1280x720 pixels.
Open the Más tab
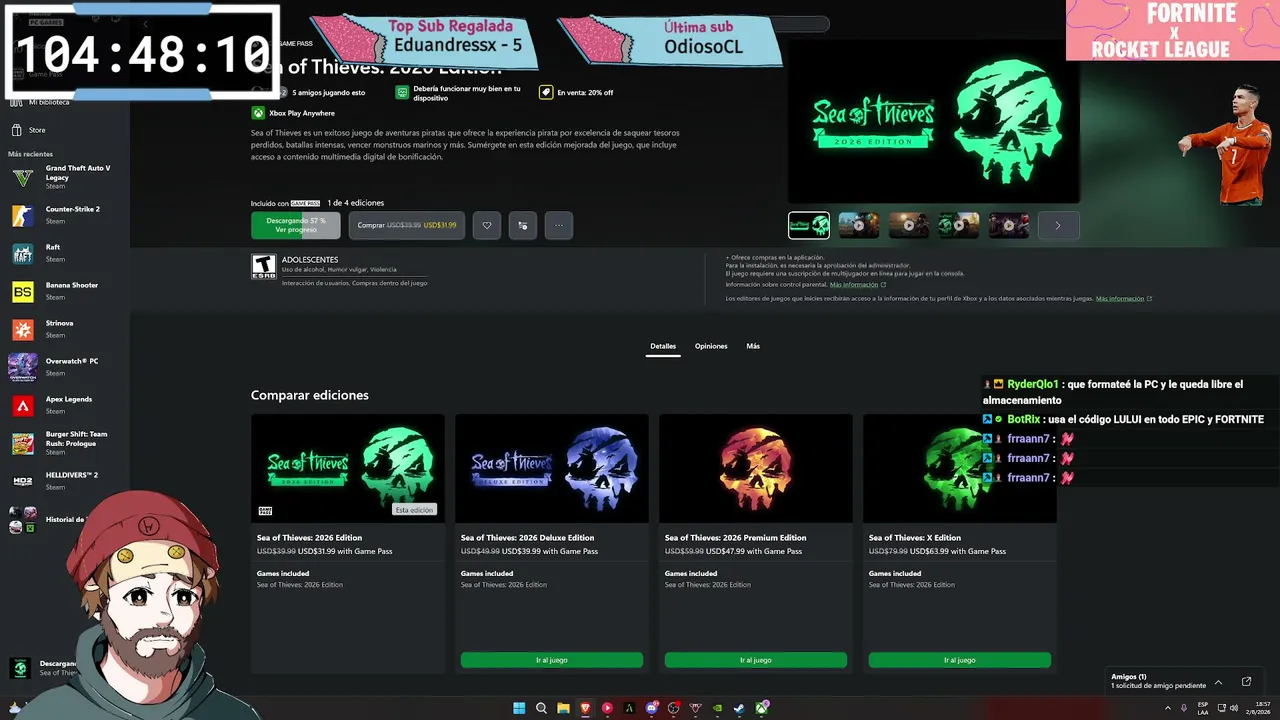(x=753, y=346)
